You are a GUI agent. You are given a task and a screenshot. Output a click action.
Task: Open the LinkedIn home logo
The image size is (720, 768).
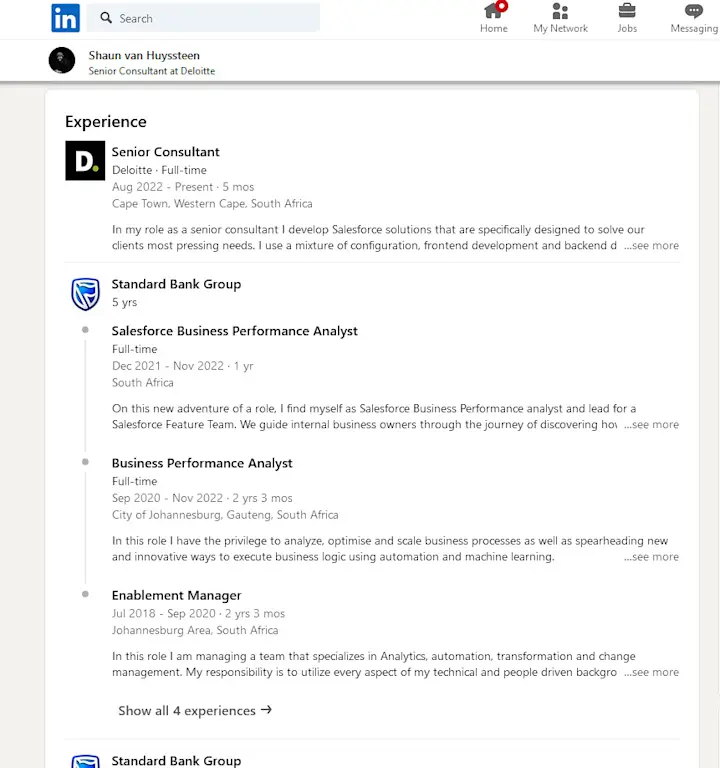[65, 18]
